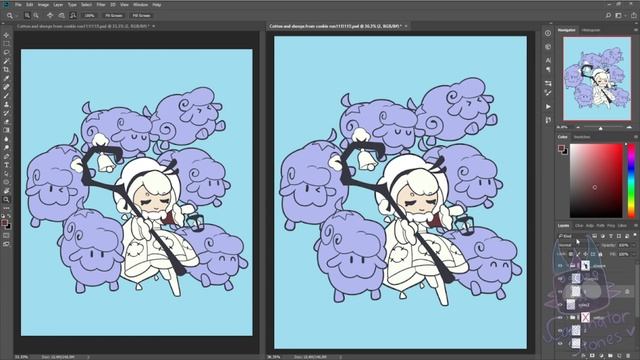The height and width of the screenshot is (360, 640).
Task: Open the Fill value dropdown
Action: (x=633, y=254)
